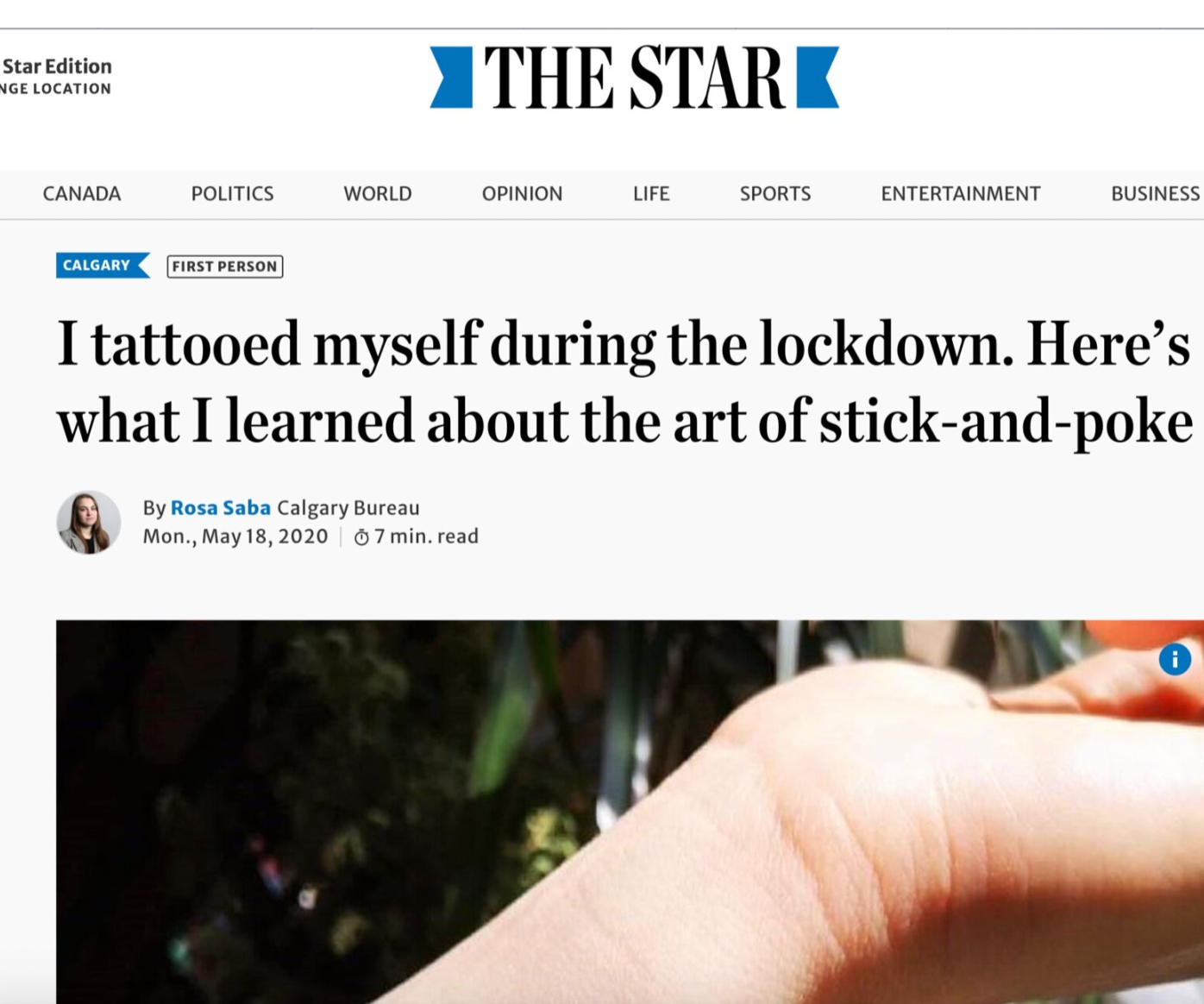Open Rosa Saba's author page link
This screenshot has width=1204, height=1004.
pos(221,508)
